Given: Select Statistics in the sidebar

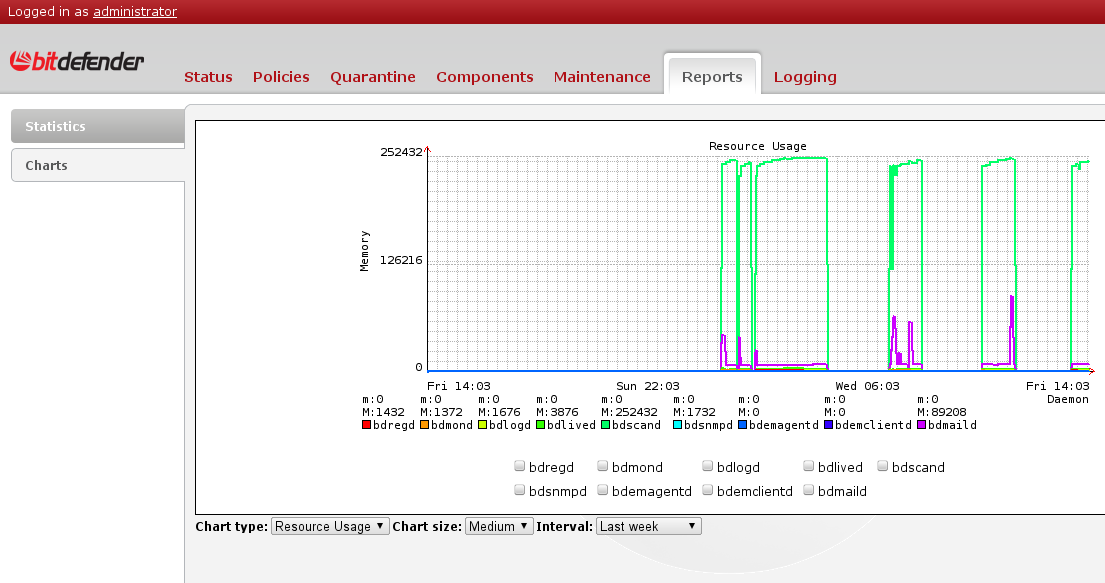Looking at the screenshot, I should [x=97, y=127].
